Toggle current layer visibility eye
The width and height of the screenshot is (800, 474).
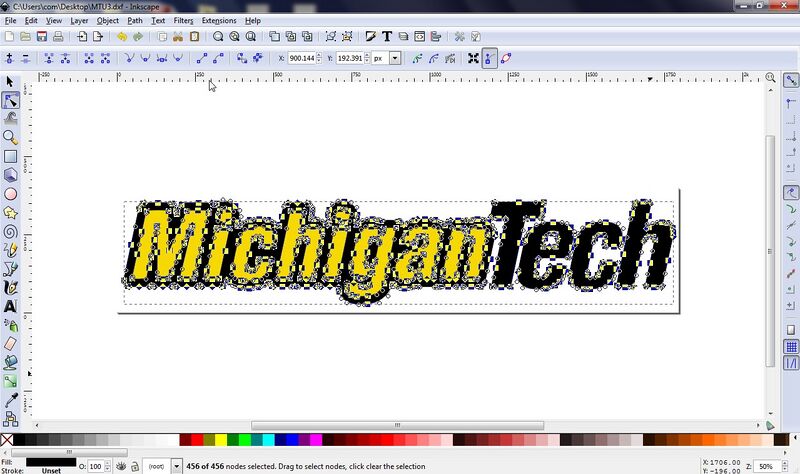pyautogui.click(x=121, y=466)
